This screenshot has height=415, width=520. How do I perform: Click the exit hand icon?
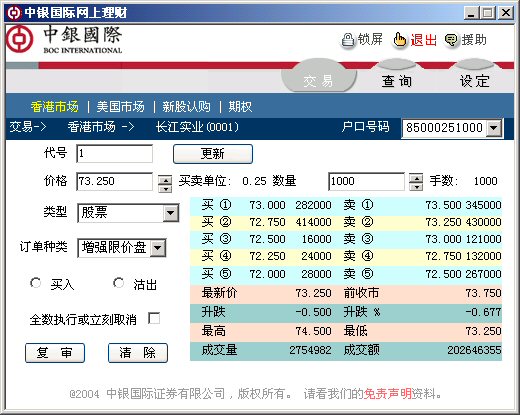[x=399, y=40]
